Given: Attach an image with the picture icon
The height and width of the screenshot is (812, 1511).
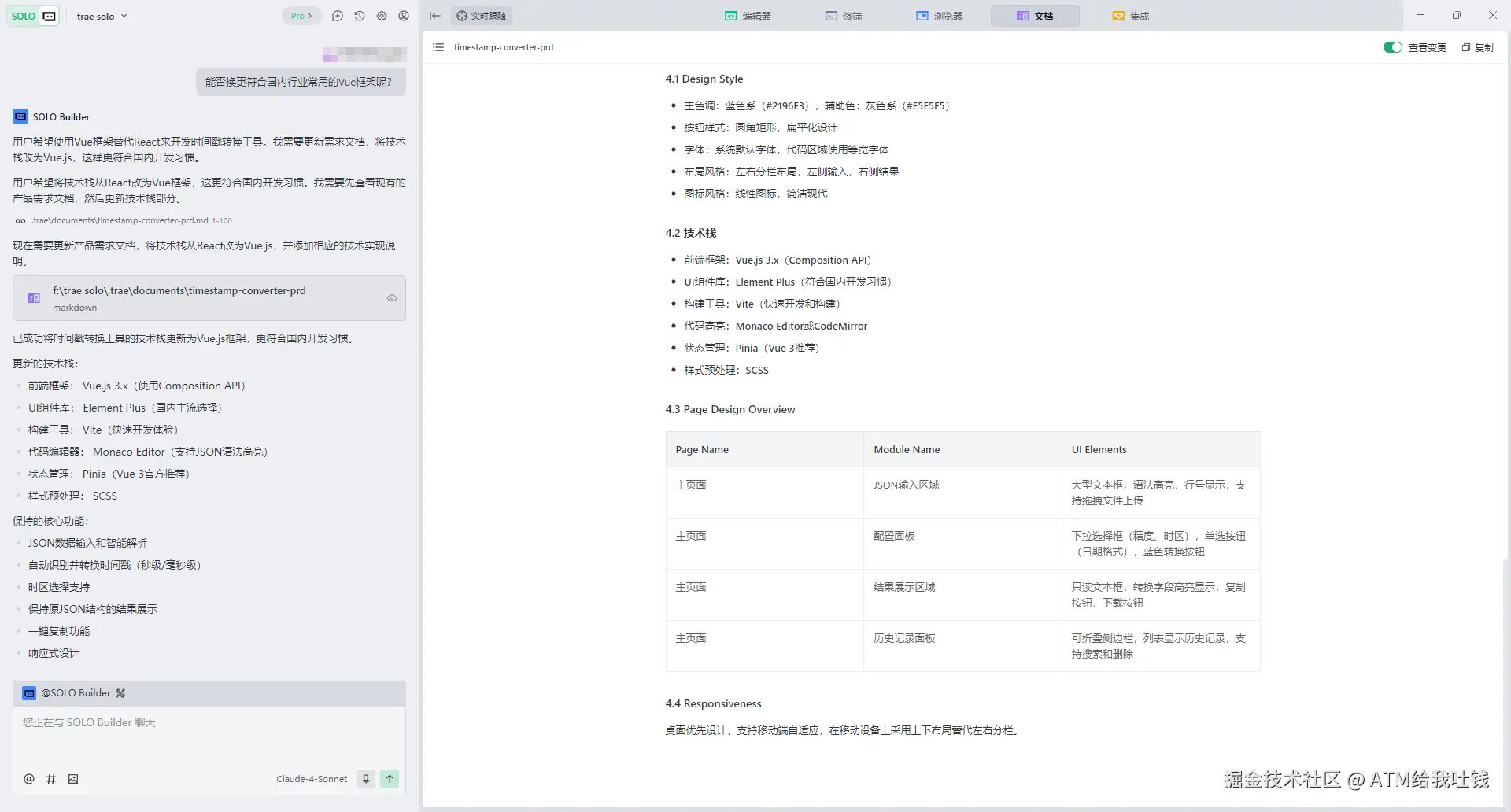Looking at the screenshot, I should pyautogui.click(x=73, y=779).
